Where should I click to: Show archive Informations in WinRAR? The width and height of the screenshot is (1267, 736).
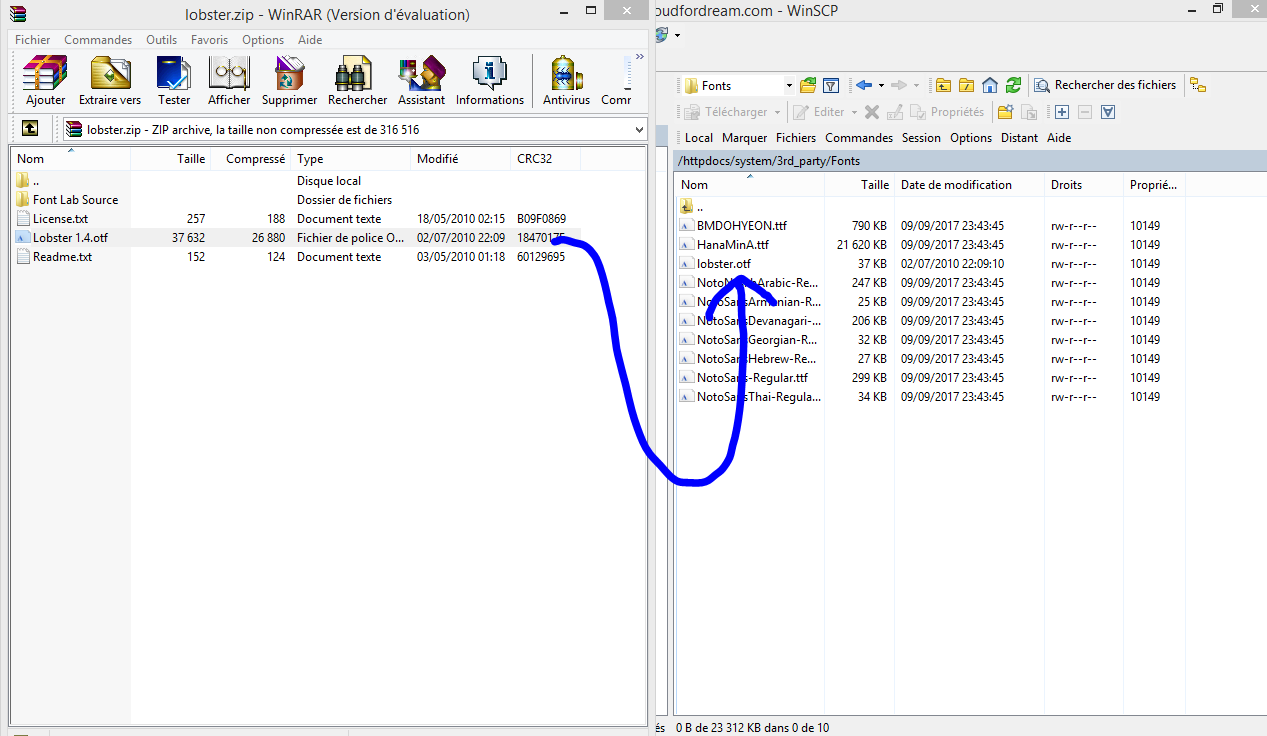pyautogui.click(x=490, y=73)
